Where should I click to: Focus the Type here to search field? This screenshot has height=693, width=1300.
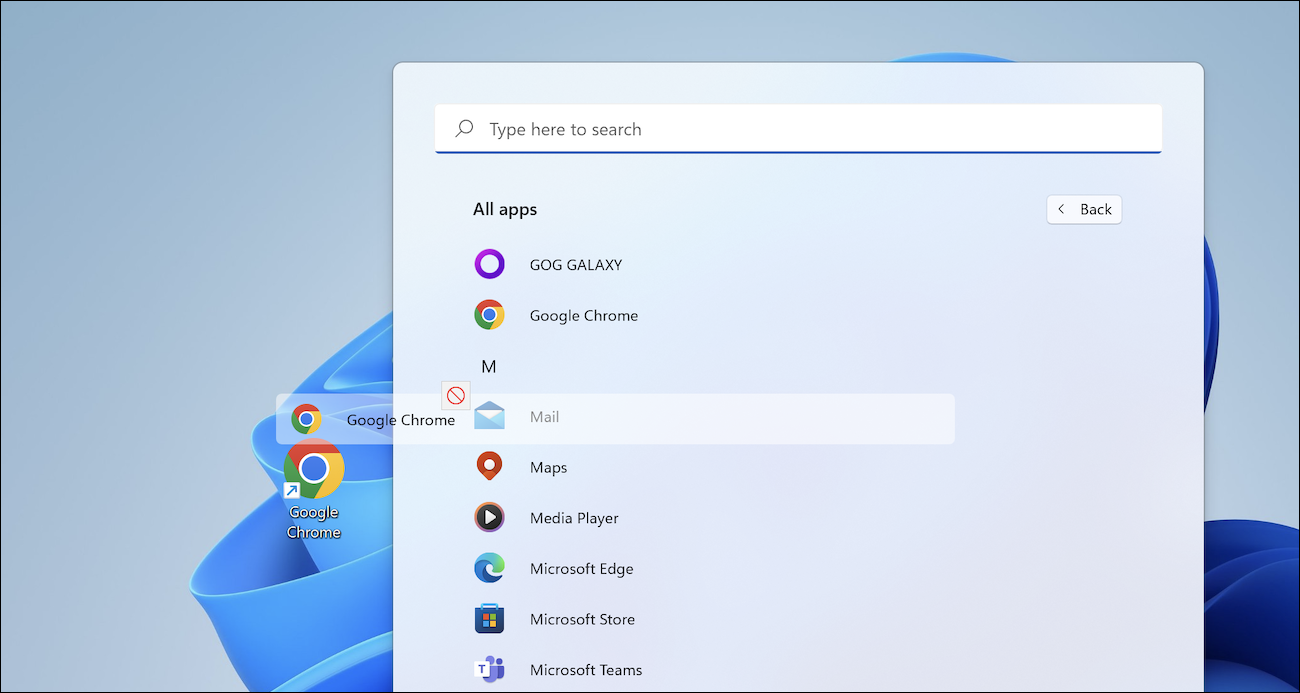pos(798,129)
